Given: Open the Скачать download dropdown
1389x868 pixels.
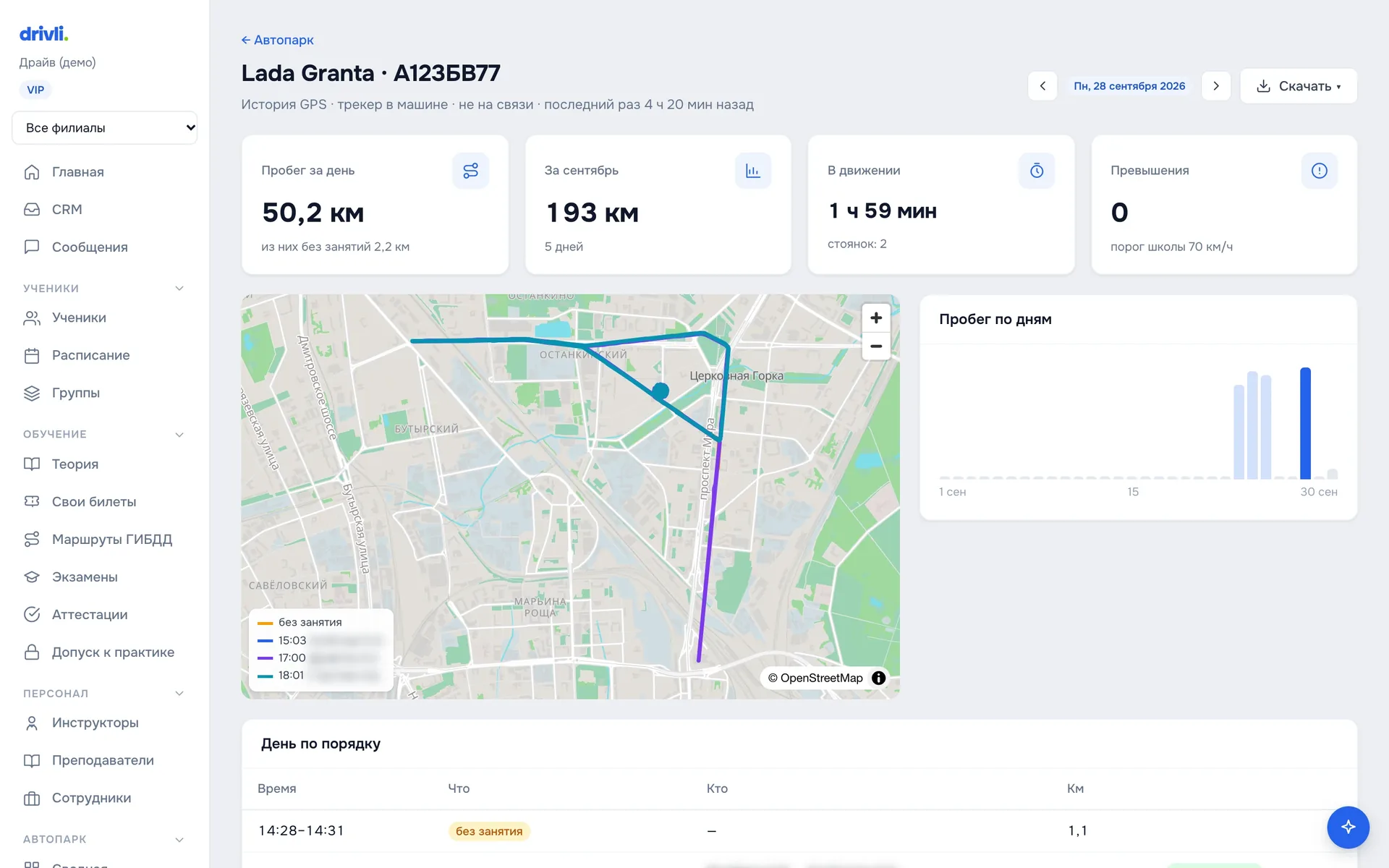Looking at the screenshot, I should tap(1299, 86).
